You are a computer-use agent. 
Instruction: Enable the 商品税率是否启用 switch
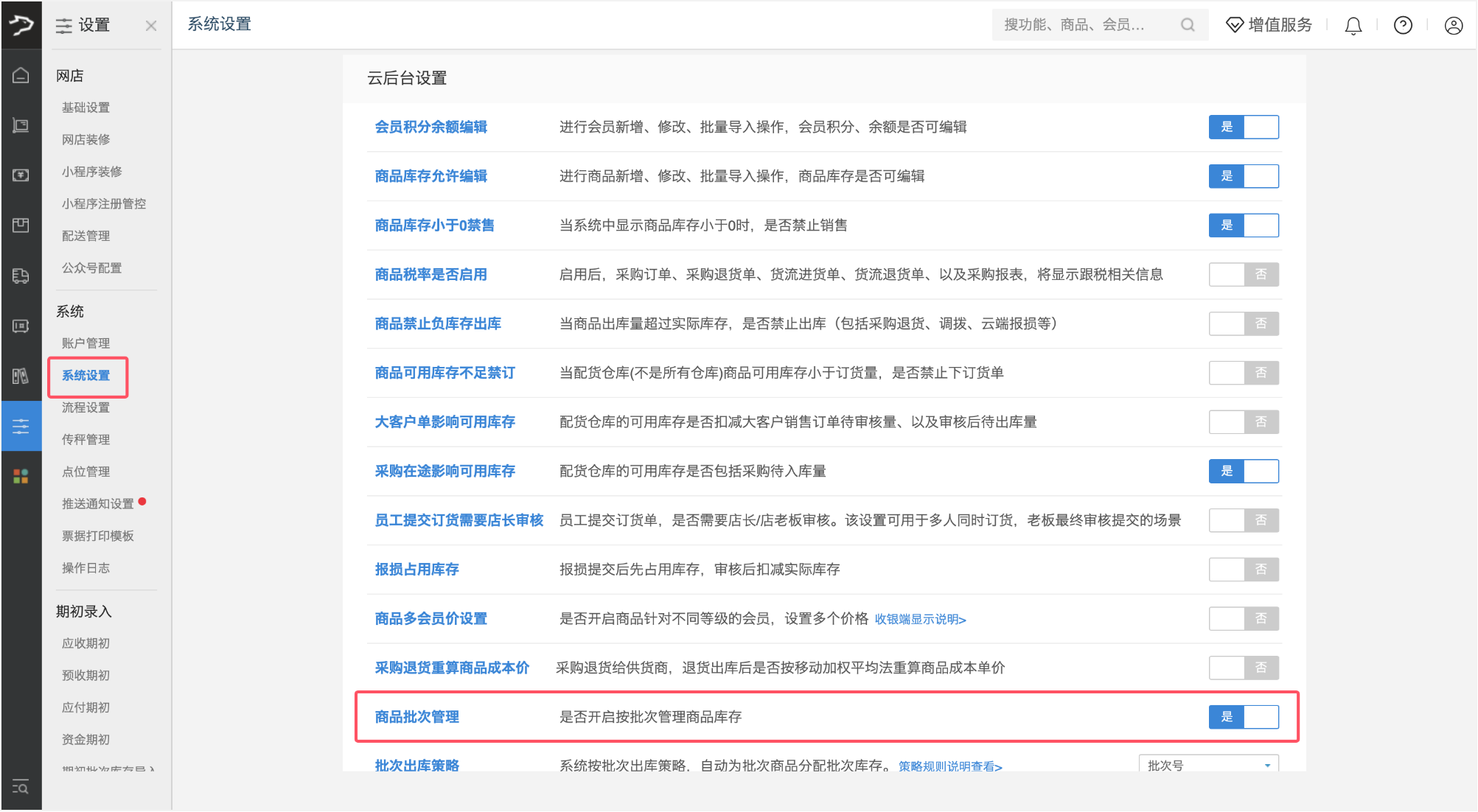pyautogui.click(x=1243, y=274)
